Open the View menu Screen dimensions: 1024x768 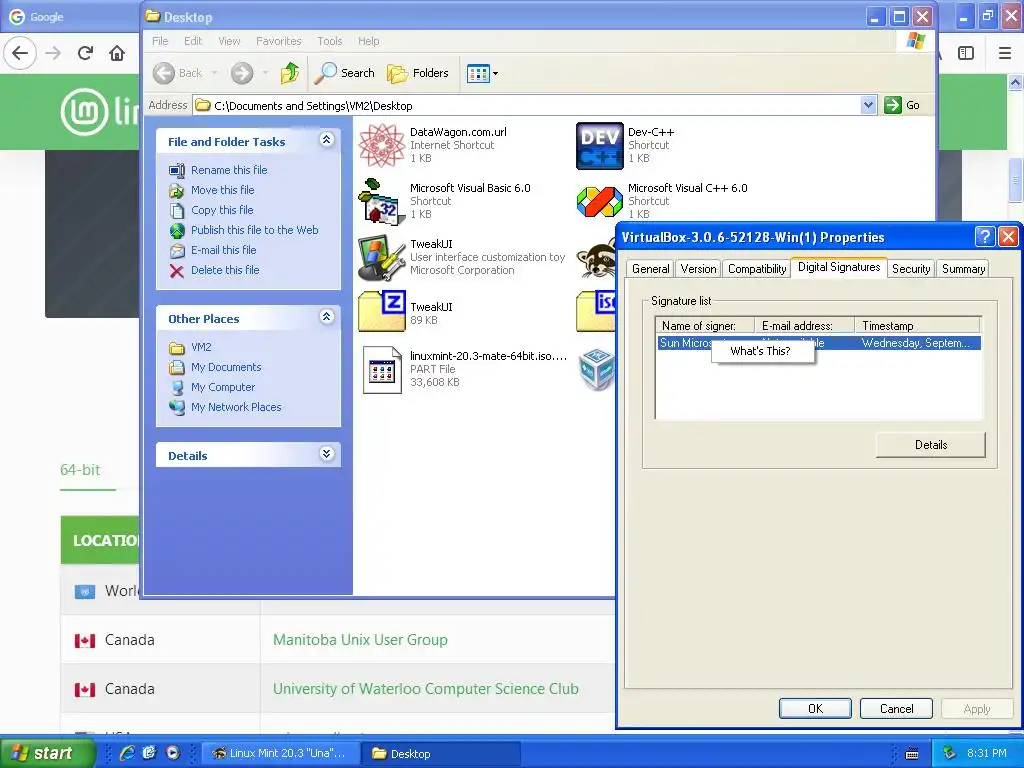pos(229,41)
